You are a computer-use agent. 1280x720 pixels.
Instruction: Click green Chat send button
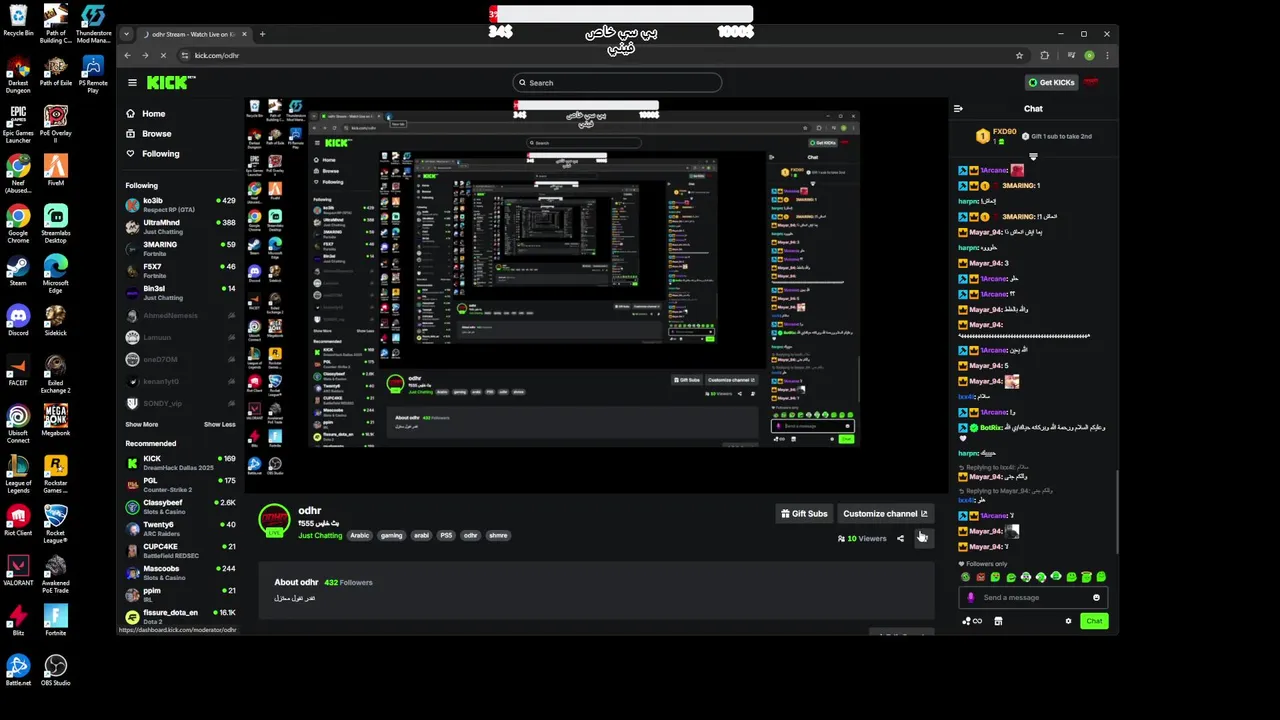pos(1094,621)
